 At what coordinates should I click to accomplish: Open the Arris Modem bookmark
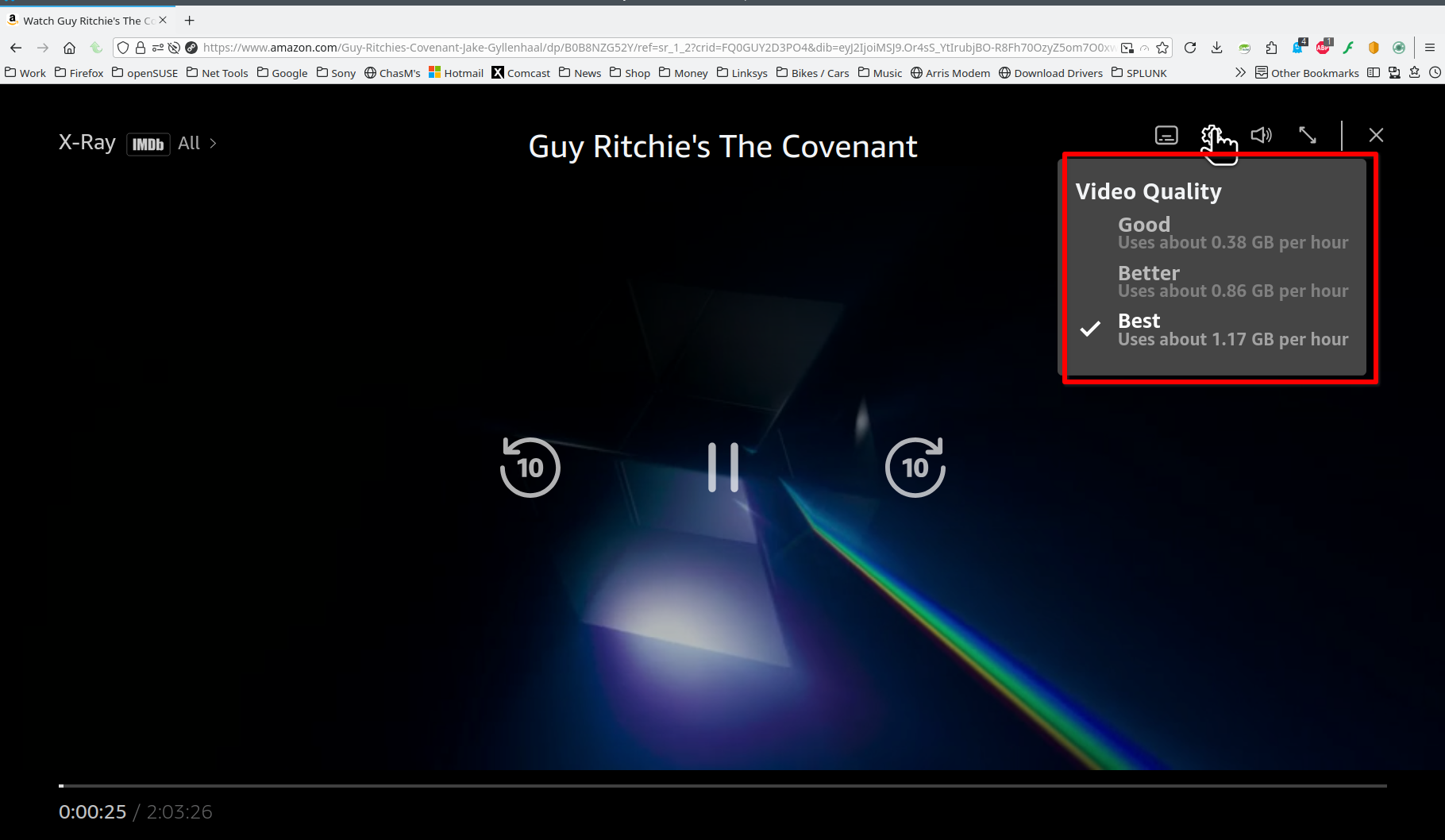pos(950,73)
